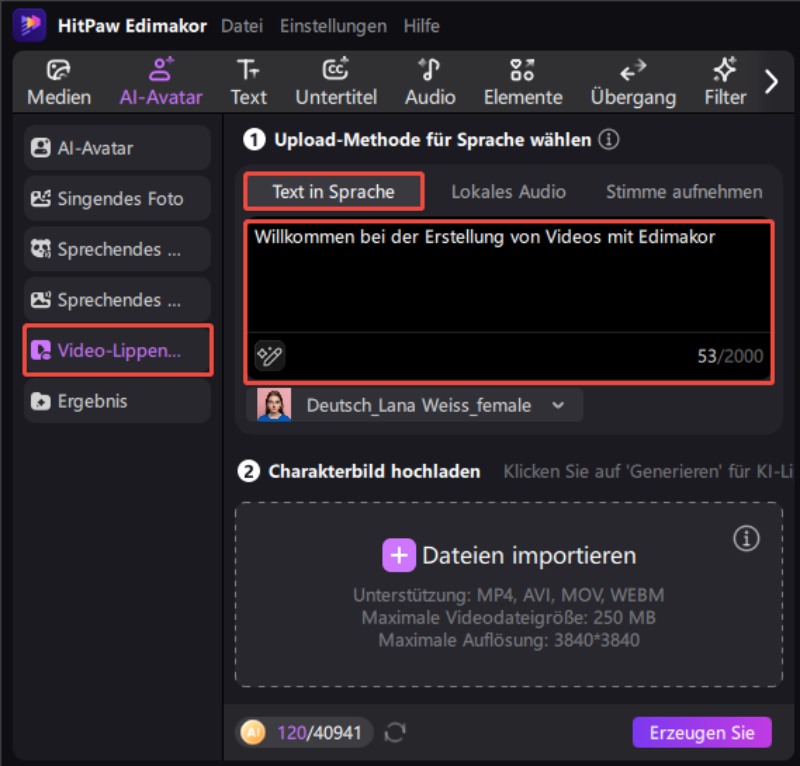This screenshot has height=766, width=800.
Task: Click the Erzeugen Sie button
Action: tap(702, 733)
